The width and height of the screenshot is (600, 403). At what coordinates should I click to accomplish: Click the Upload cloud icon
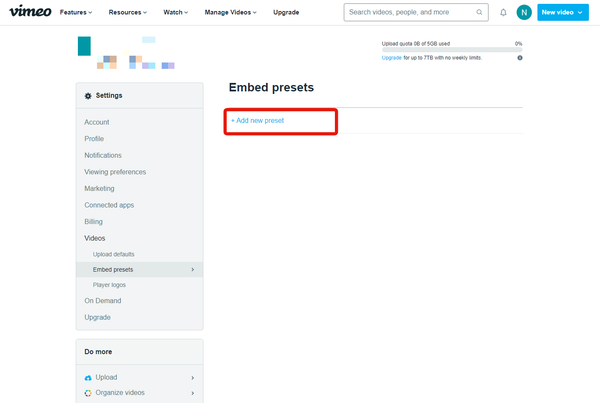(x=88, y=378)
